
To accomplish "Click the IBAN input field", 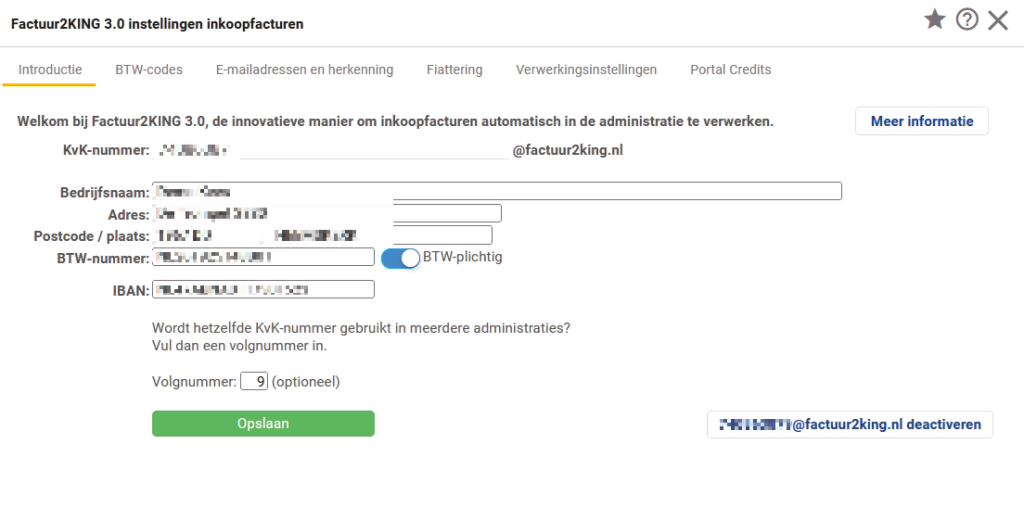I will point(263,290).
